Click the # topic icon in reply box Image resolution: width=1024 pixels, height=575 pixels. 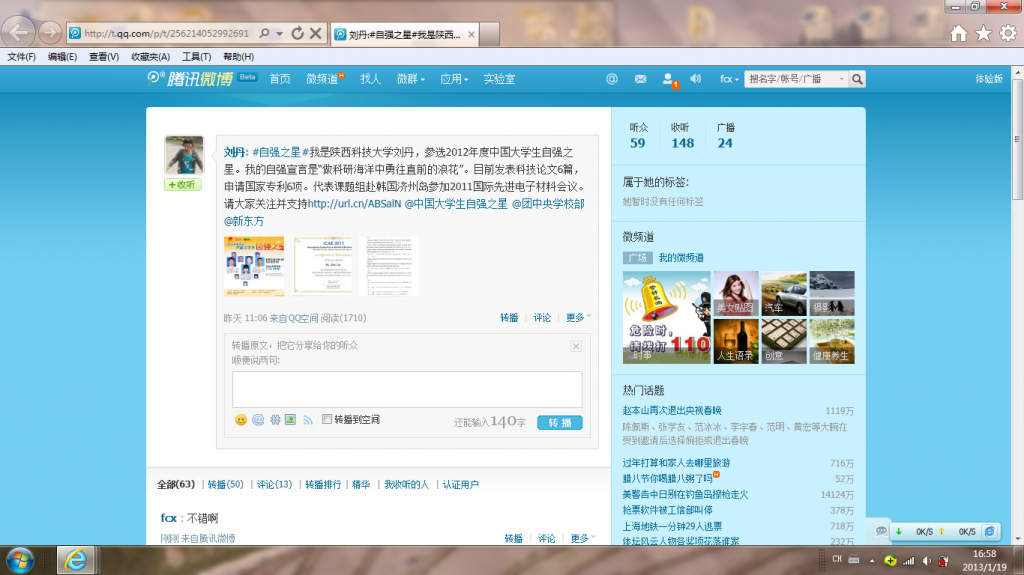[275, 419]
